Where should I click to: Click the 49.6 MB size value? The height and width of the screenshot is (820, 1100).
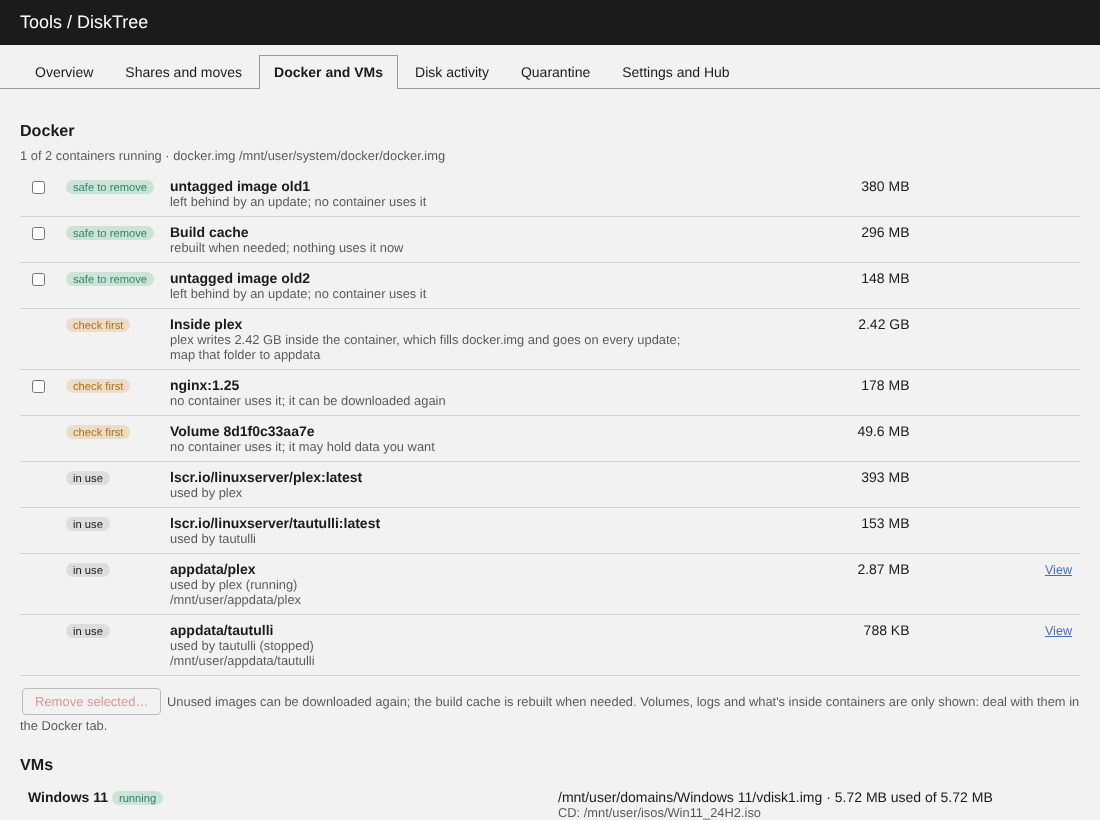tap(883, 431)
